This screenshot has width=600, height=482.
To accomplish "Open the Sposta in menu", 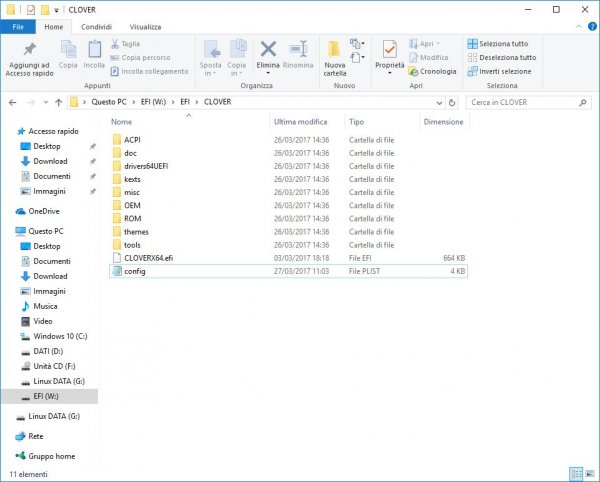I will click(210, 58).
